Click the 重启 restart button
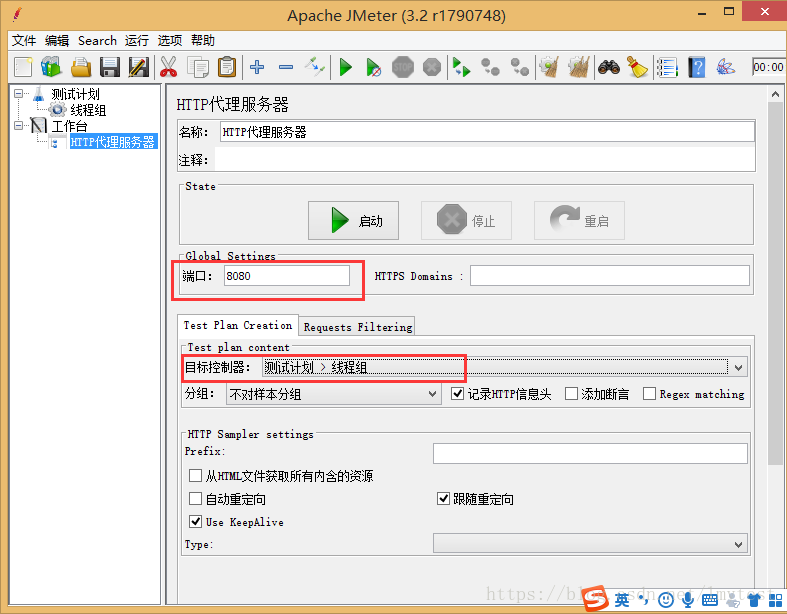787x614 pixels. pos(579,220)
